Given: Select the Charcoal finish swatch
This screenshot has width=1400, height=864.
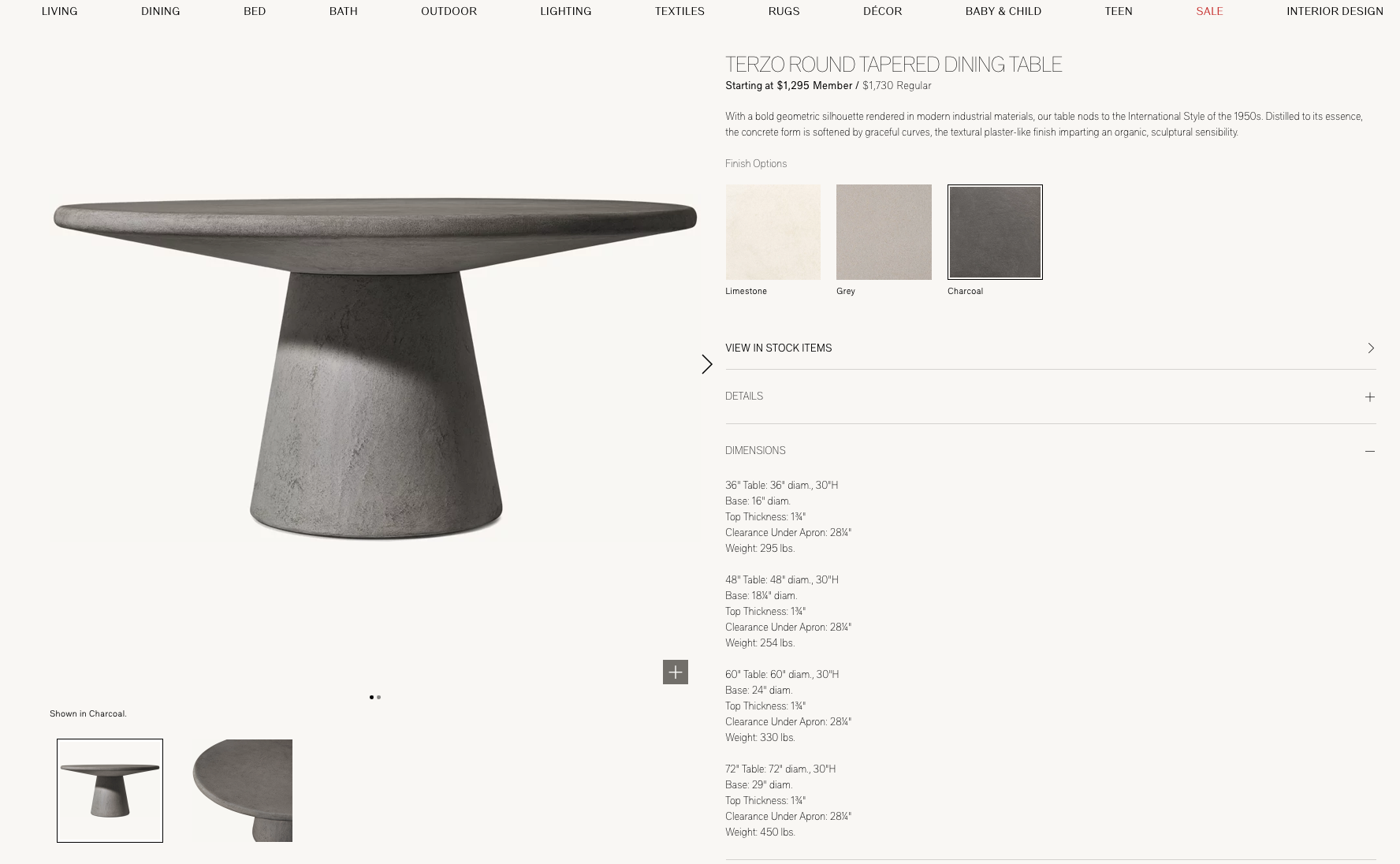Looking at the screenshot, I should pos(995,232).
